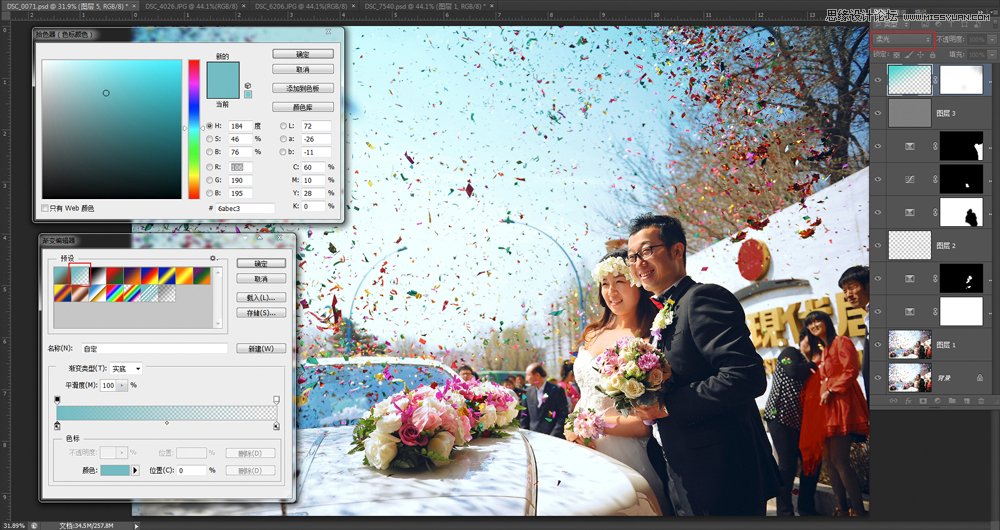The height and width of the screenshot is (530, 1000).
Task: Click the lock image pixels brush icon
Action: point(909,55)
